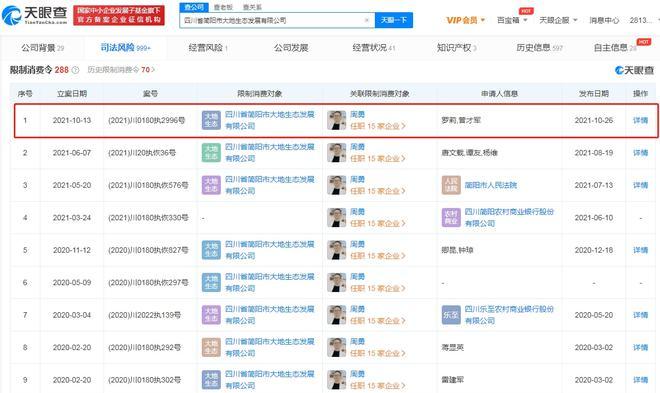The image size is (660, 393).
Task: Open 详情 for row 2 dated 2021-06-07
Action: point(640,153)
